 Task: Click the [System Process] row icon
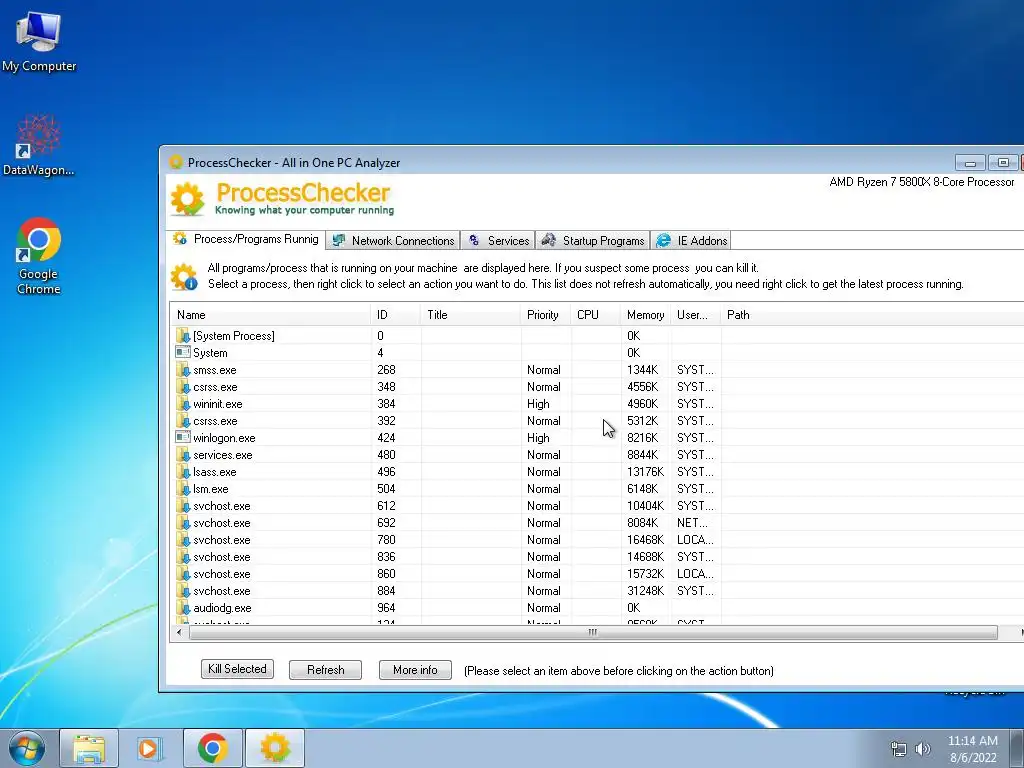183,336
